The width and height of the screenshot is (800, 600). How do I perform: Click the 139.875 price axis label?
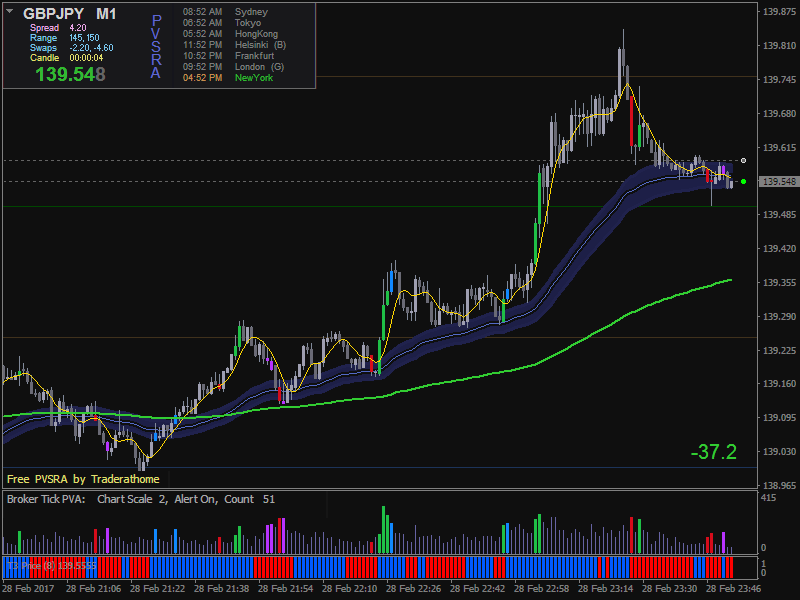pyautogui.click(x=779, y=12)
